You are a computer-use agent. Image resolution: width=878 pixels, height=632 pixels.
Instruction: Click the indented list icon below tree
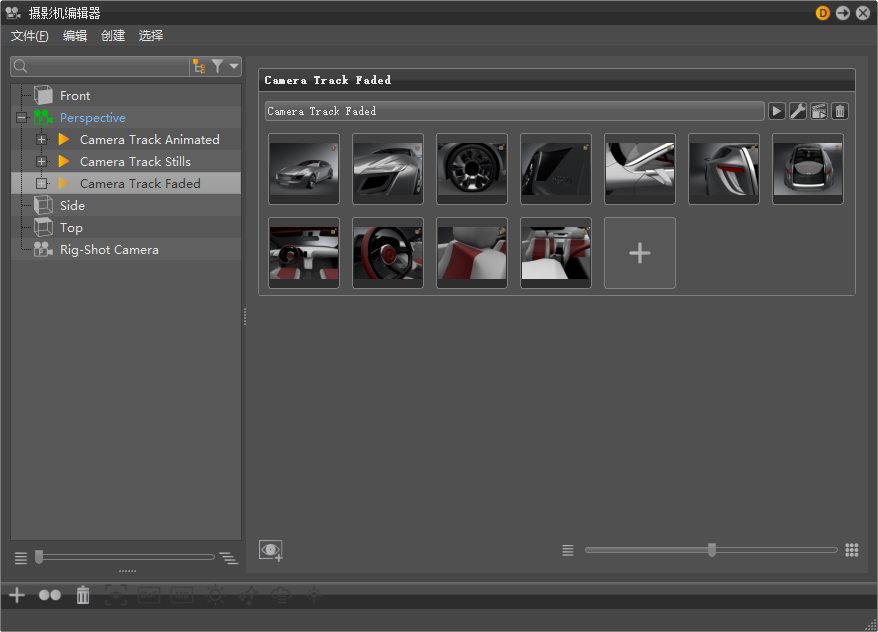coord(229,558)
